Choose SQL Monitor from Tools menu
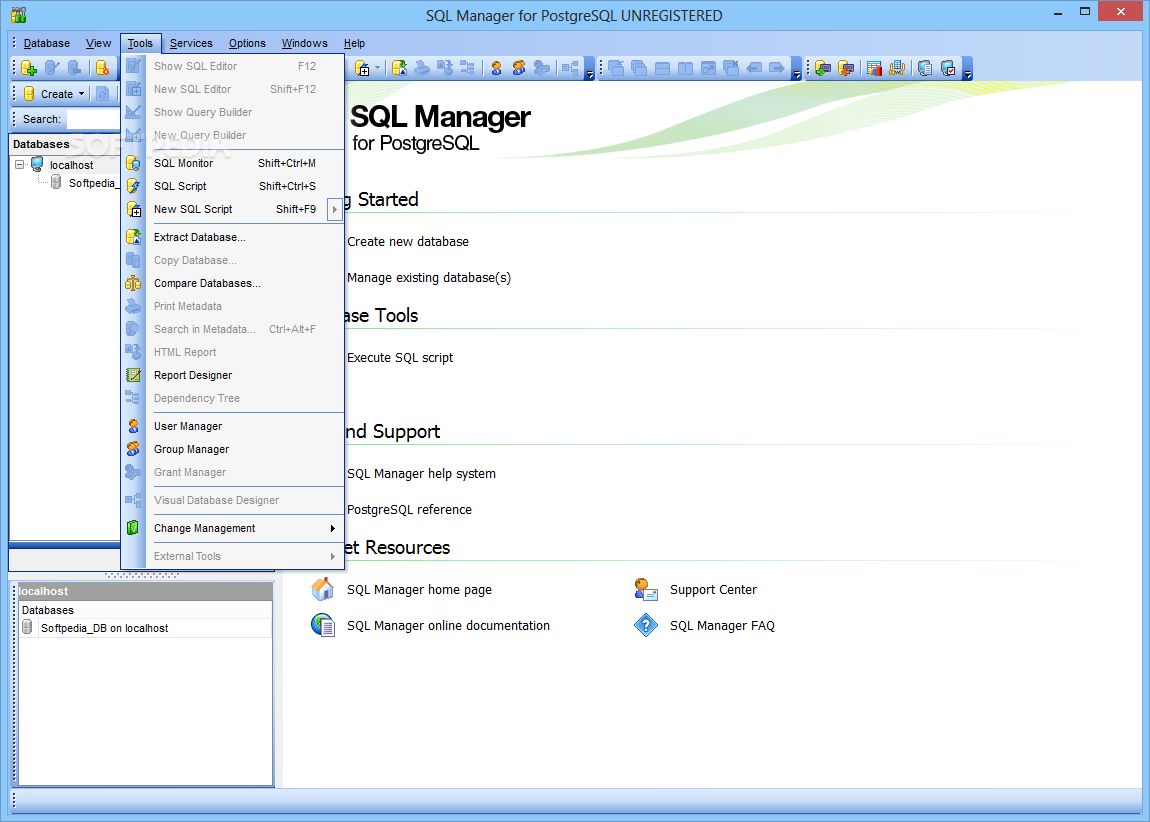Viewport: 1150px width, 822px height. coord(232,164)
